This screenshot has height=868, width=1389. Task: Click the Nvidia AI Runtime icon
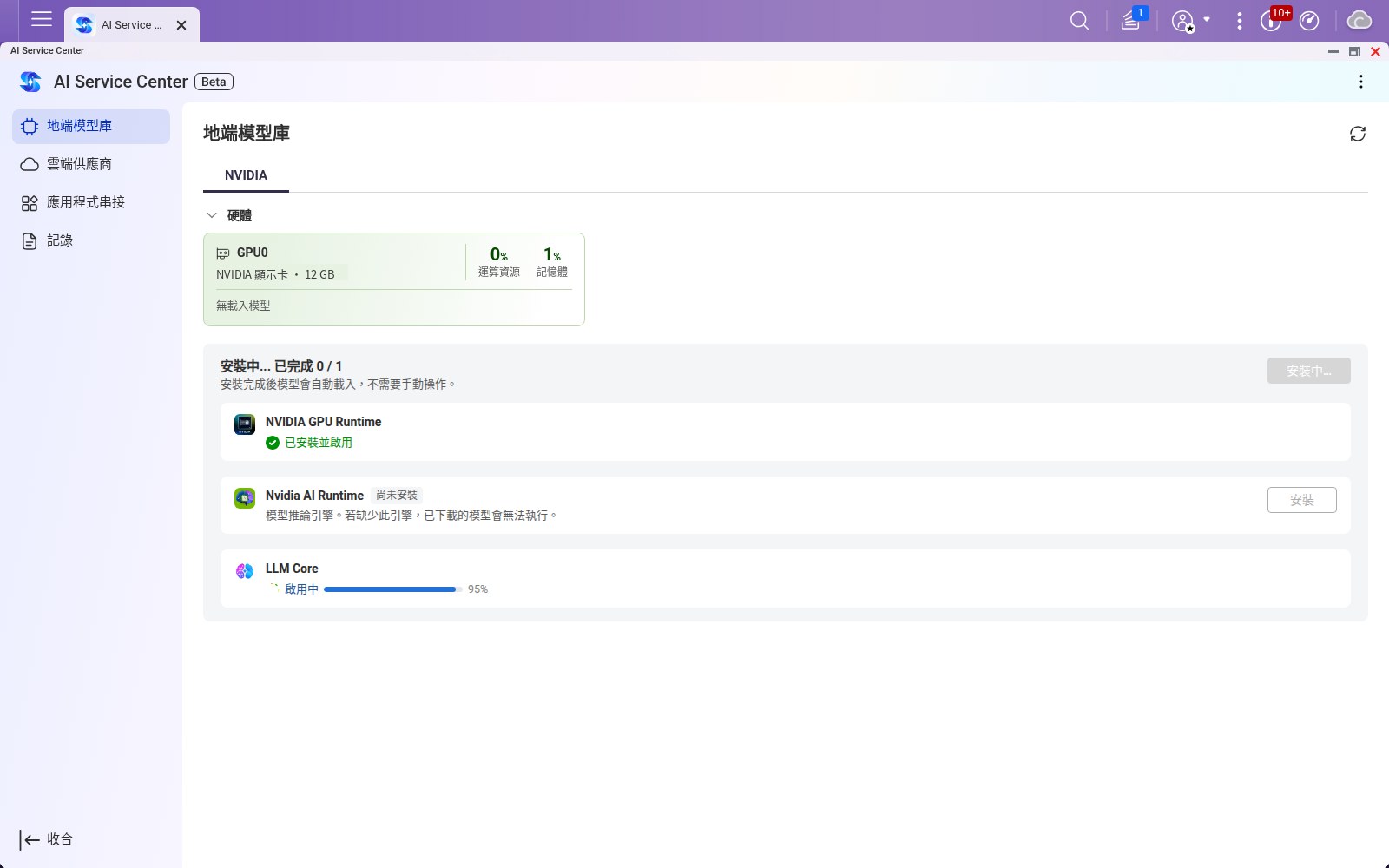(245, 498)
